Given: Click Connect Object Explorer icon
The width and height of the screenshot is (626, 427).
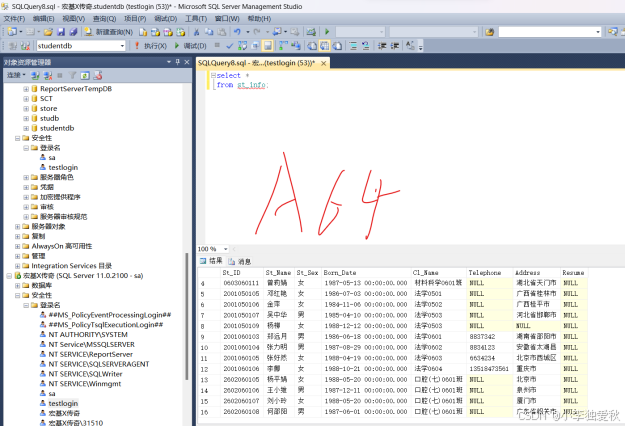Looking at the screenshot, I should click(x=35, y=75).
